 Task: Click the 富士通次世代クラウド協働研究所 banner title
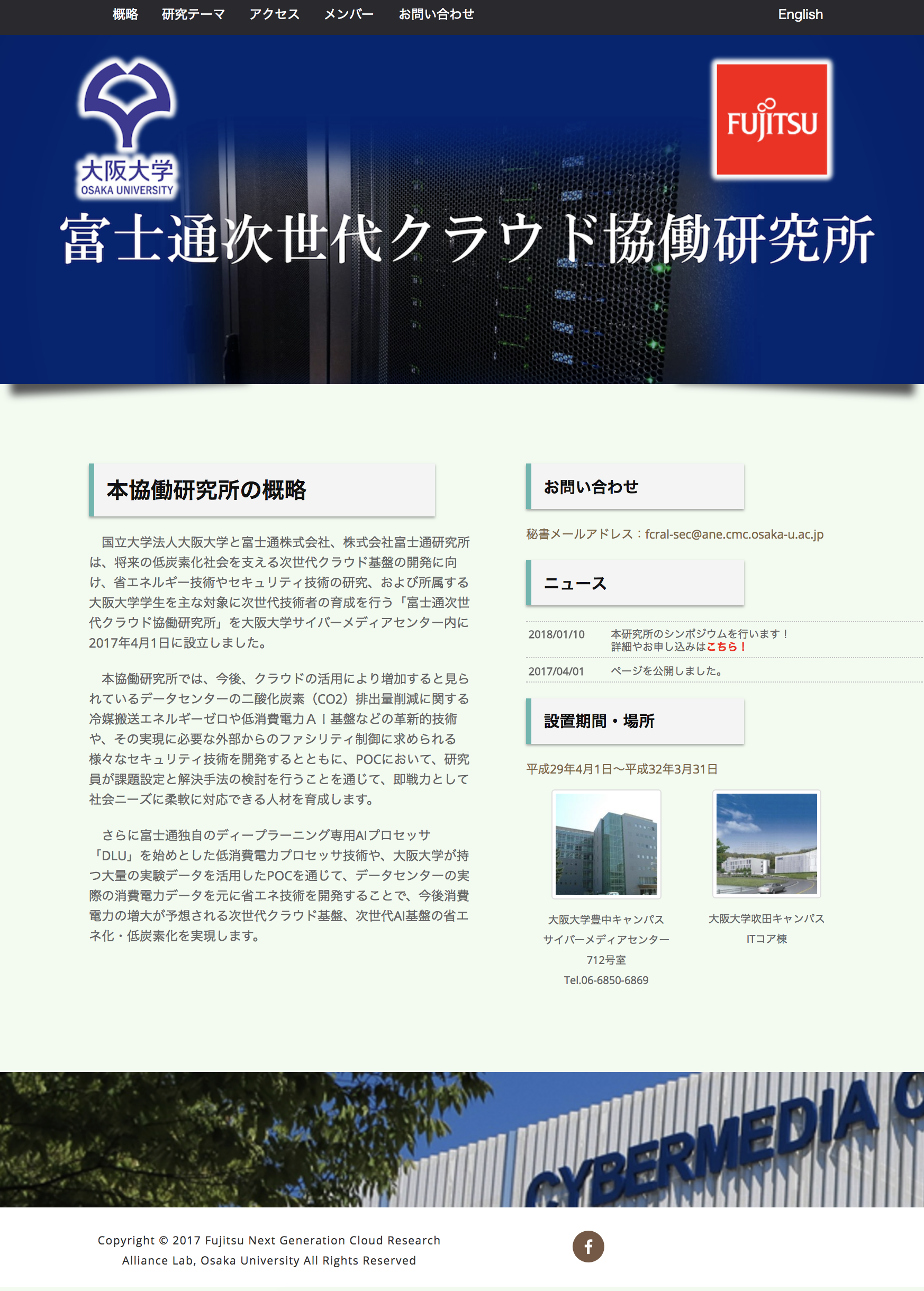(467, 239)
